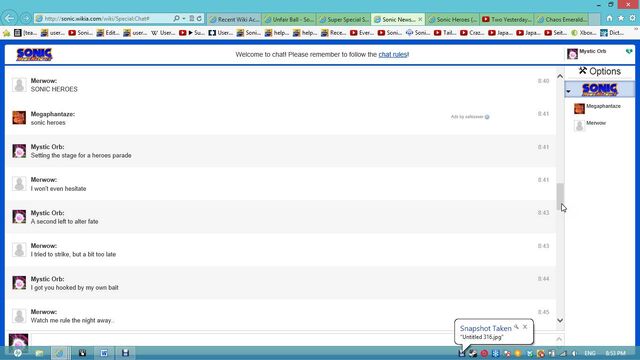The height and width of the screenshot is (360, 640).
Task: Switch to the Unfair Ball tab
Action: pos(289,19)
